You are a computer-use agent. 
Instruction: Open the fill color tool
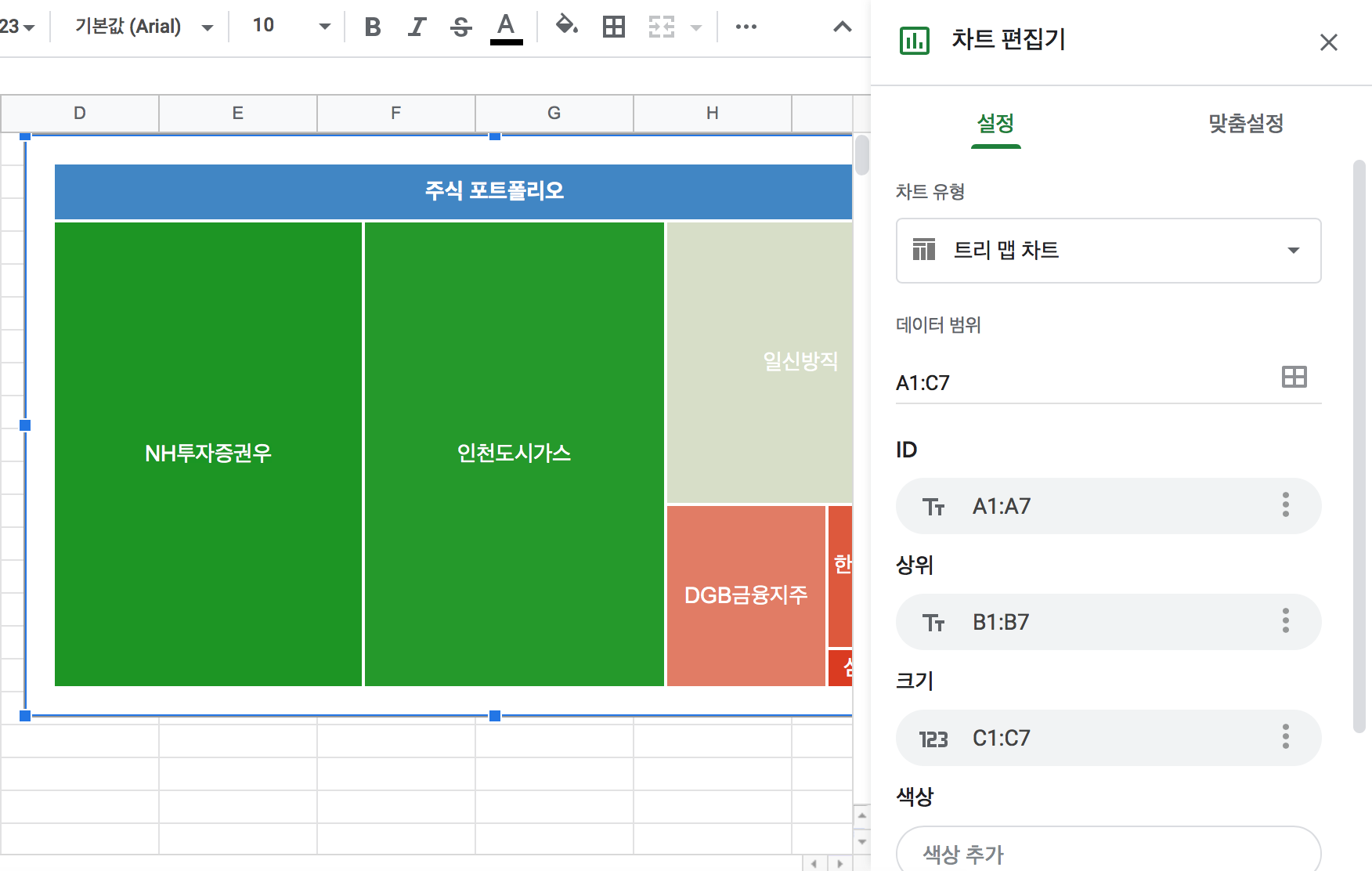(566, 27)
